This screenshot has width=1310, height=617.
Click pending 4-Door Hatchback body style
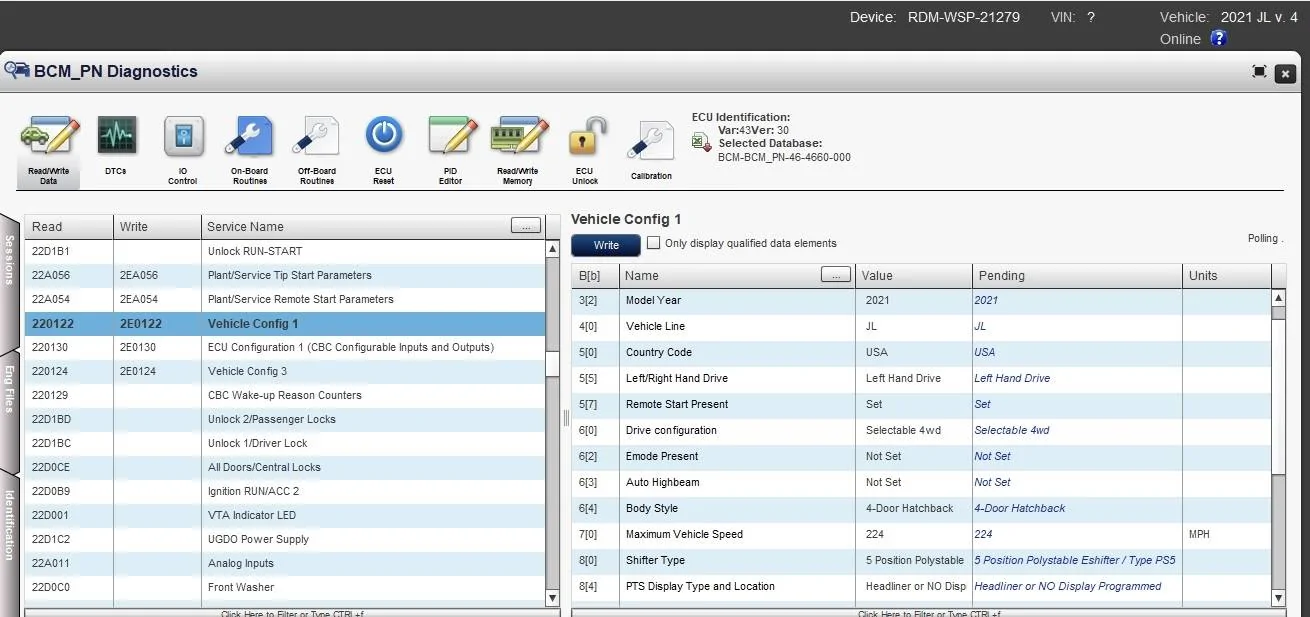click(x=1020, y=508)
